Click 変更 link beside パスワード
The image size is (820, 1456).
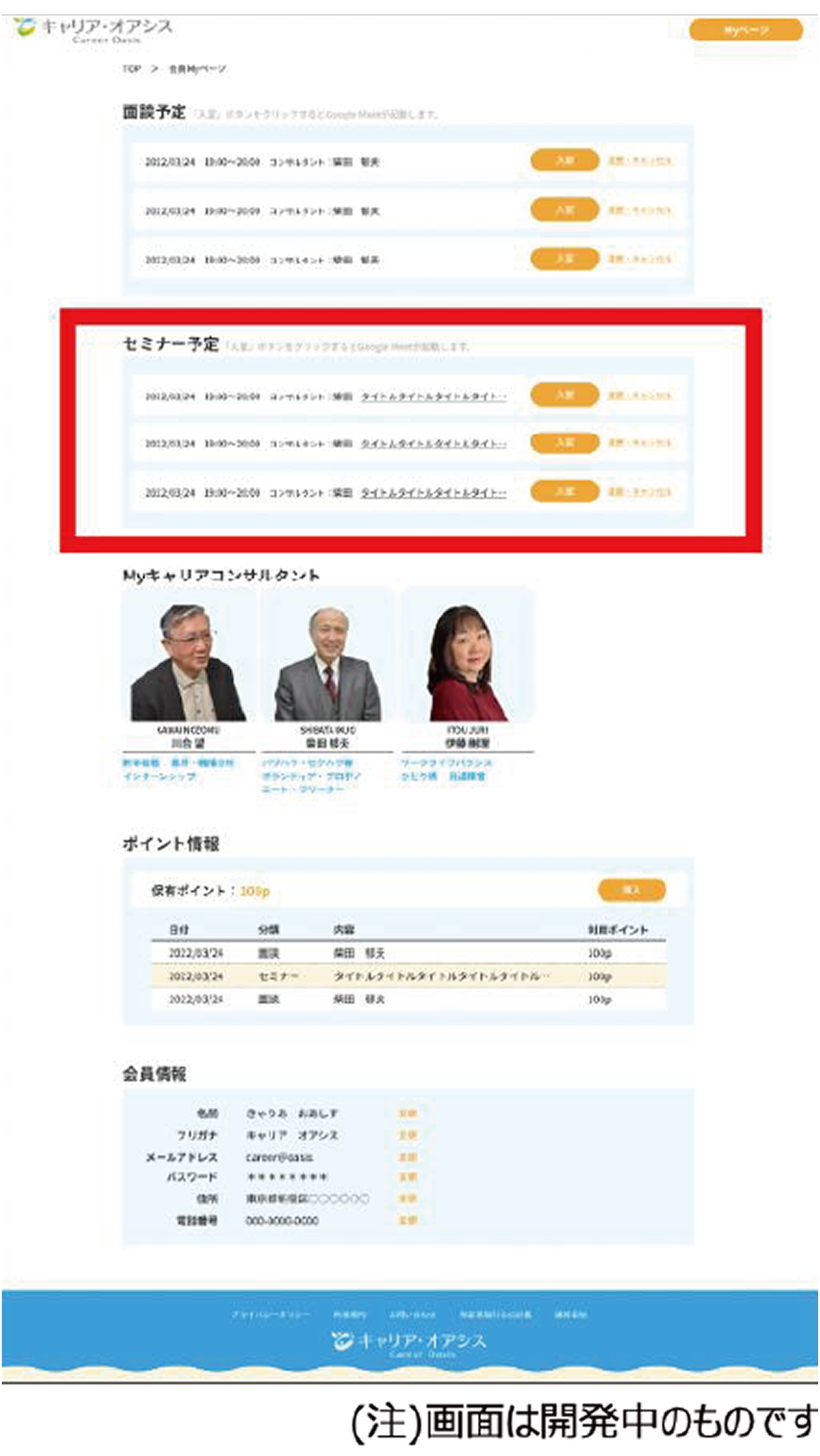[407, 1177]
